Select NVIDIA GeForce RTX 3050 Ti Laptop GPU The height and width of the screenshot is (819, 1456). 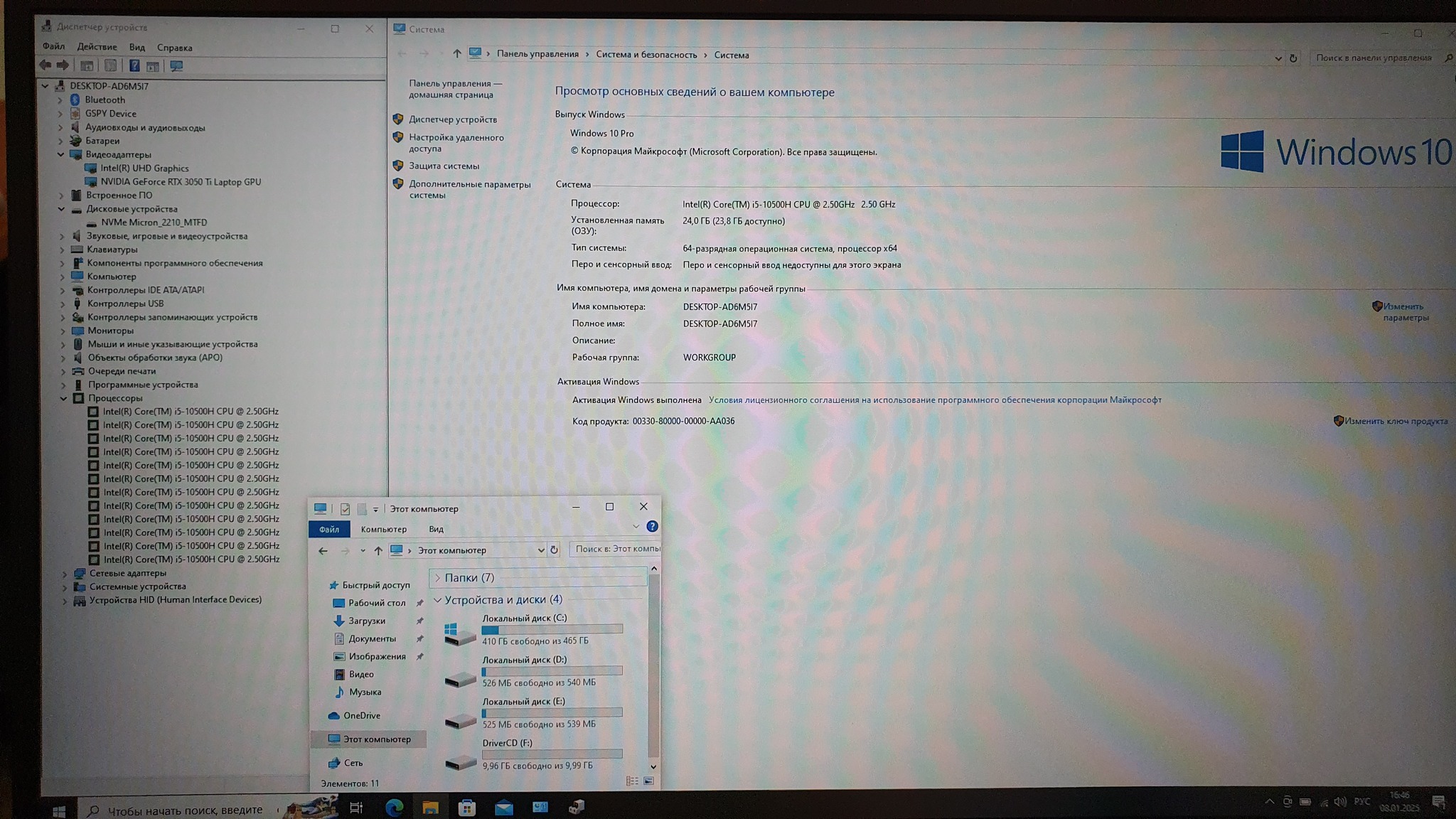click(x=181, y=182)
